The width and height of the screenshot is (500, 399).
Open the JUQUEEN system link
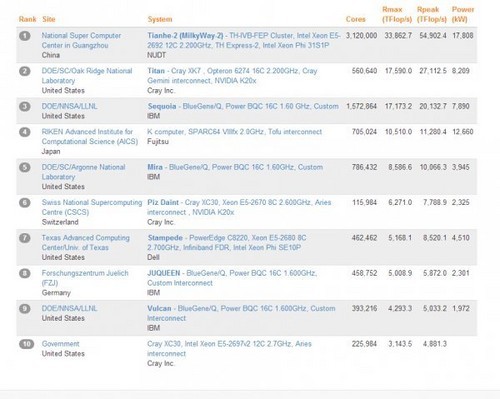[x=232, y=278]
